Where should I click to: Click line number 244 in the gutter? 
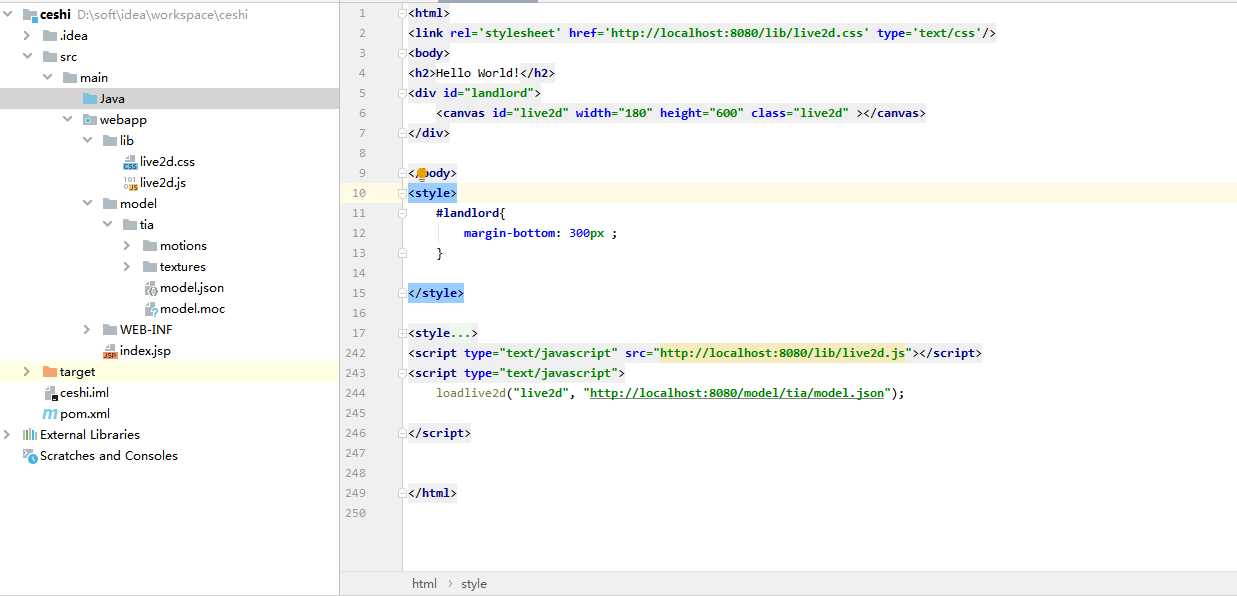[x=355, y=393]
